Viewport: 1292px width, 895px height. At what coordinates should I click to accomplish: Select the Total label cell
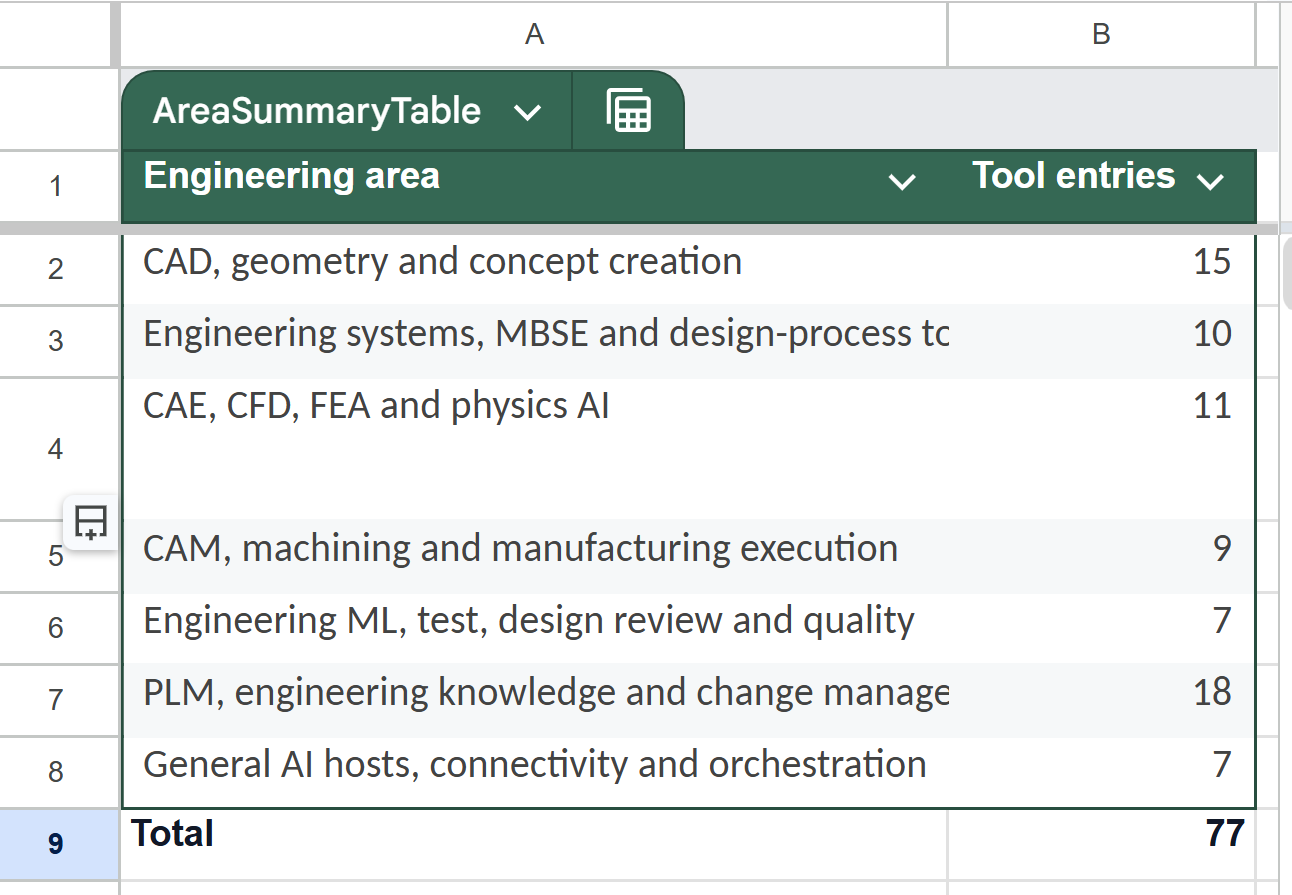(534, 844)
